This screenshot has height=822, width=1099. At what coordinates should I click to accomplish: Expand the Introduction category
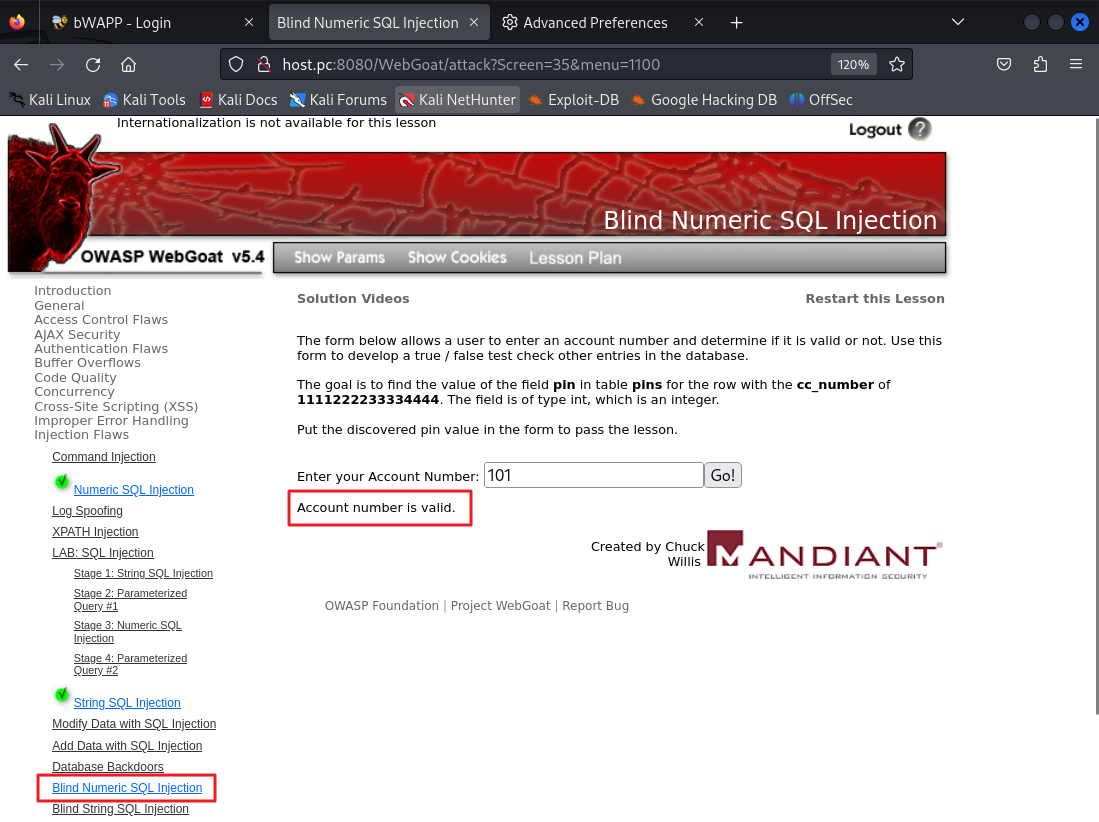pyautogui.click(x=73, y=290)
